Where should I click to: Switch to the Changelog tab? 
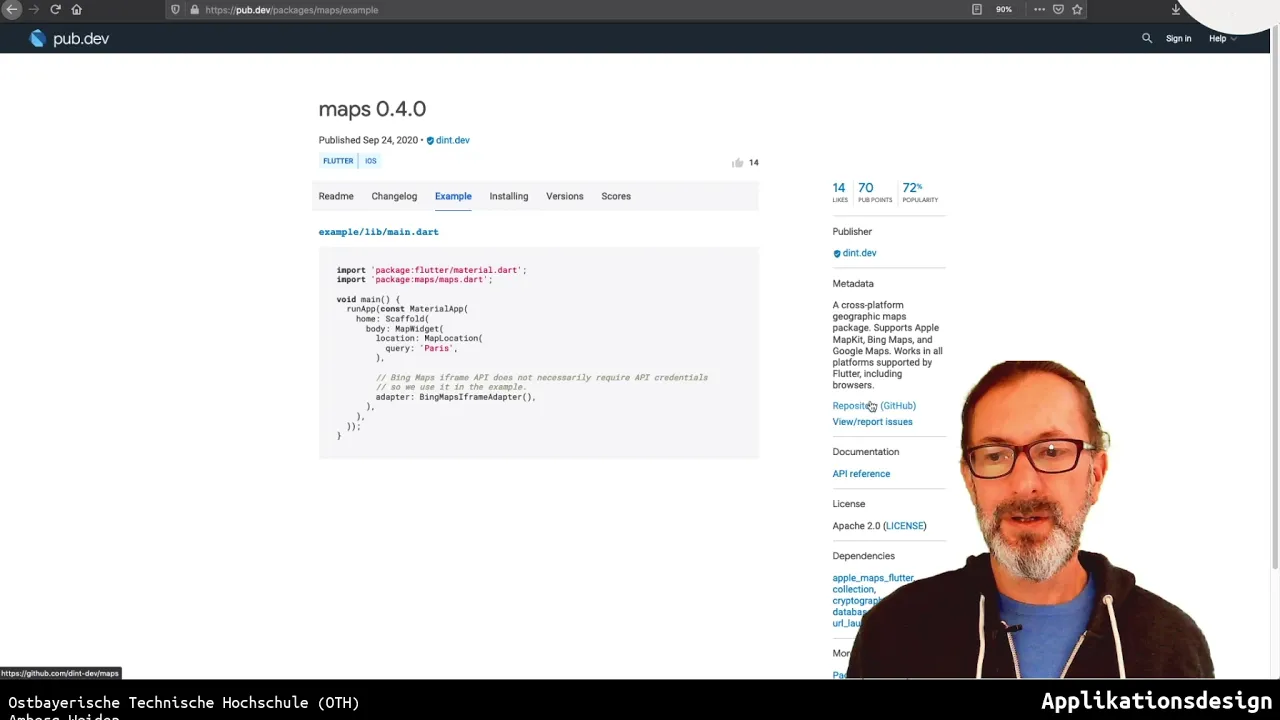pos(394,196)
